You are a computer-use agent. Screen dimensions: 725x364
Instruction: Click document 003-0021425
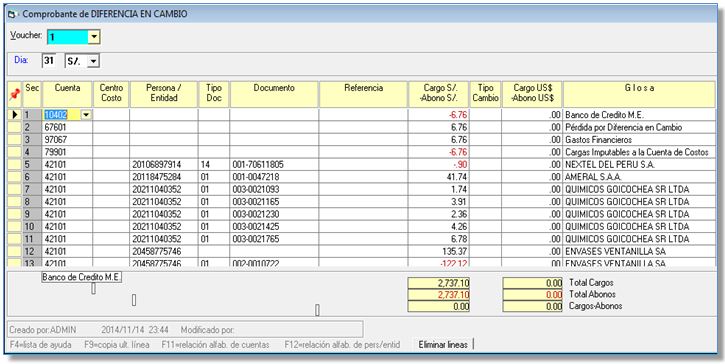(274, 227)
